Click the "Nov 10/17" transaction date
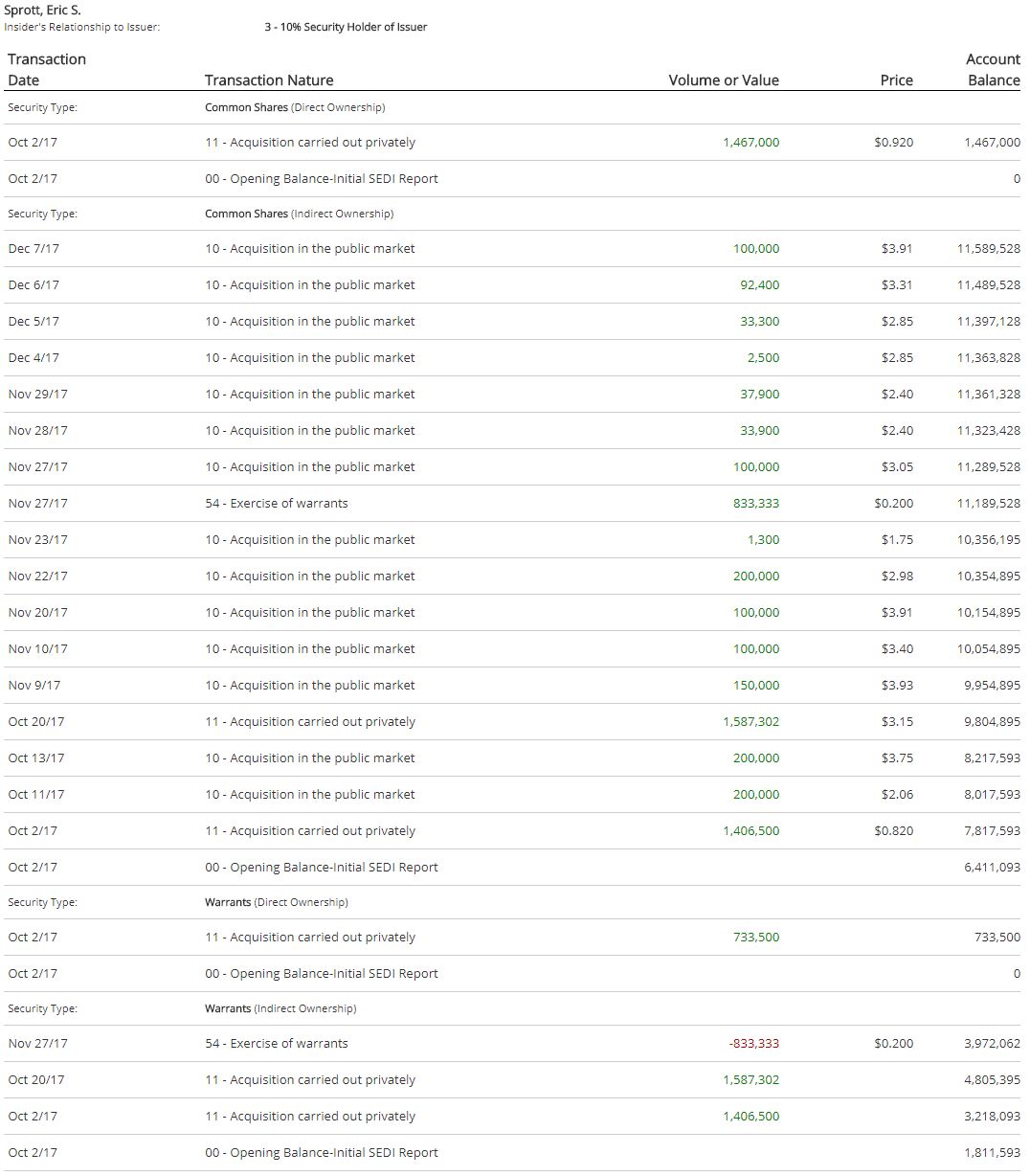The width and height of the screenshot is (1030, 1176). pos(37,649)
